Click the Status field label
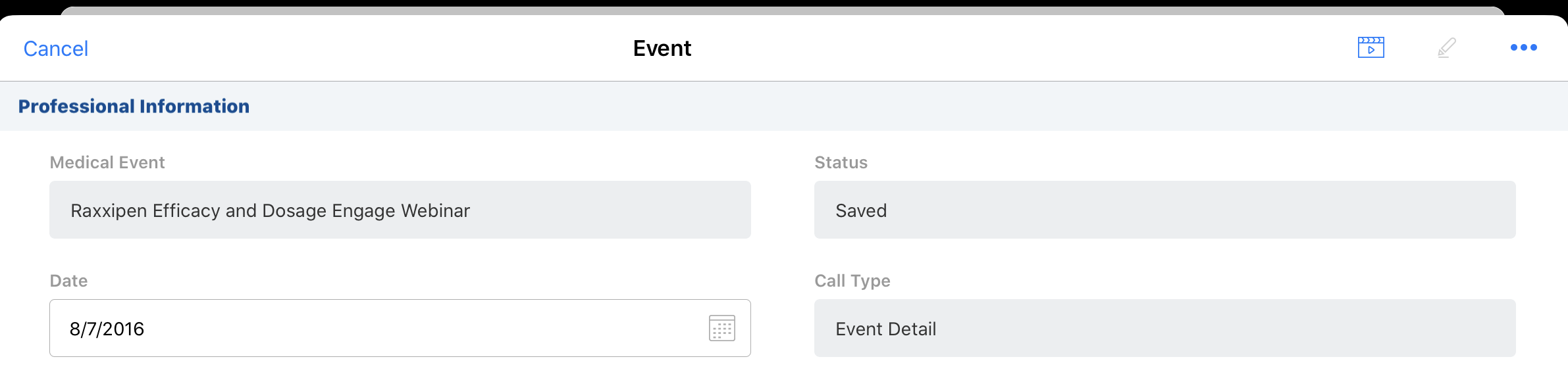1568x380 pixels. click(841, 162)
